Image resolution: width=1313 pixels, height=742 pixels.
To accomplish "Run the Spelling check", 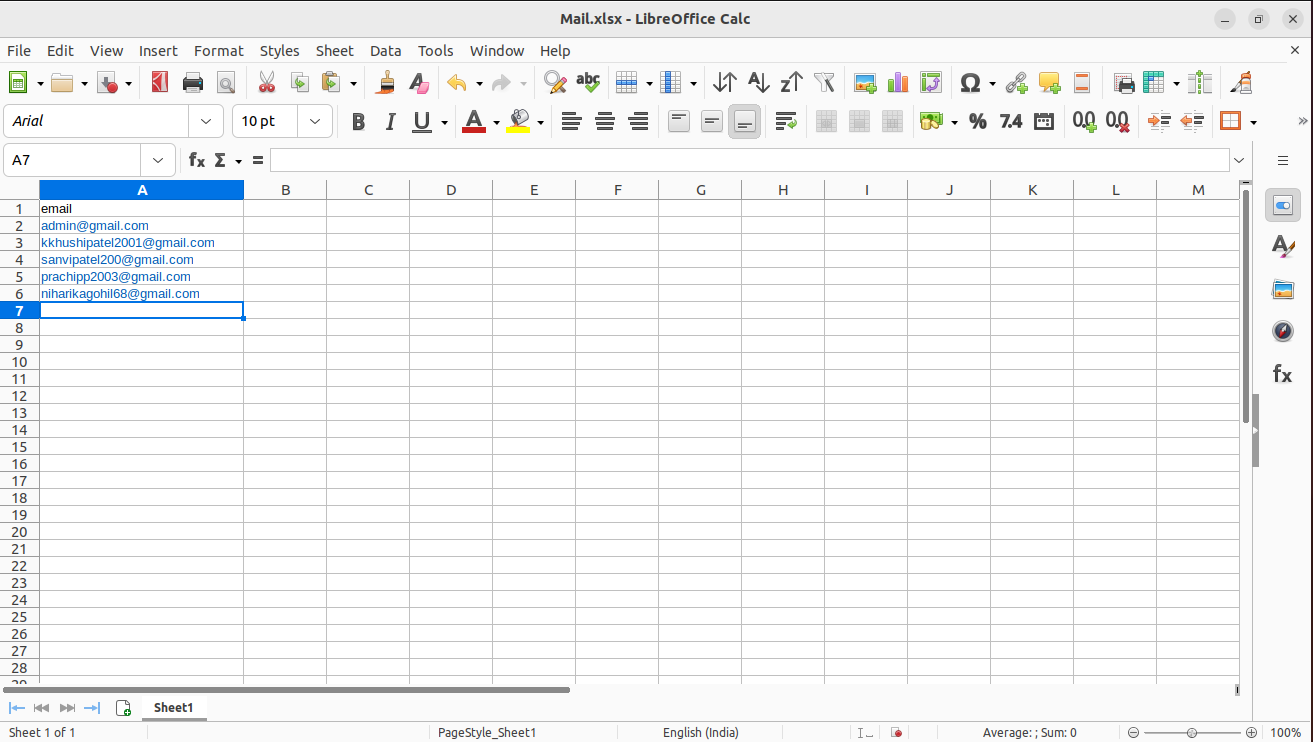I will (x=588, y=83).
